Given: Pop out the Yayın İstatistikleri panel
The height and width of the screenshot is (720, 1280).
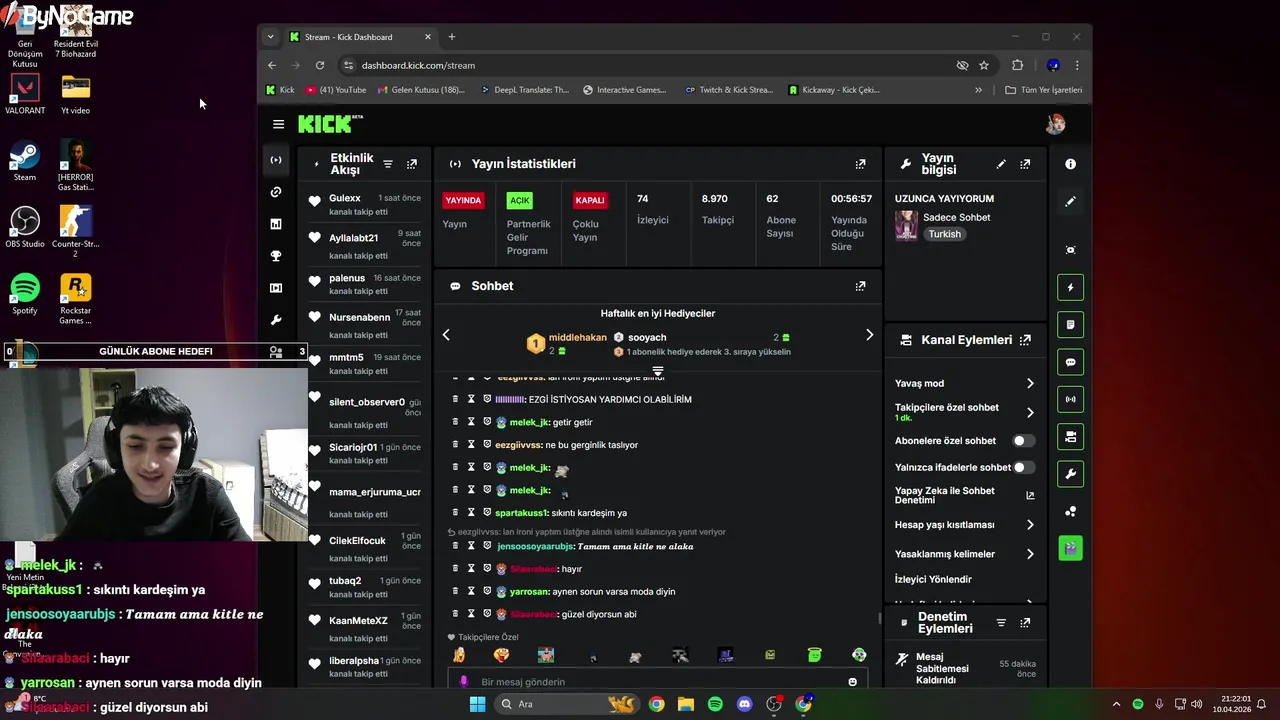Looking at the screenshot, I should 860,164.
